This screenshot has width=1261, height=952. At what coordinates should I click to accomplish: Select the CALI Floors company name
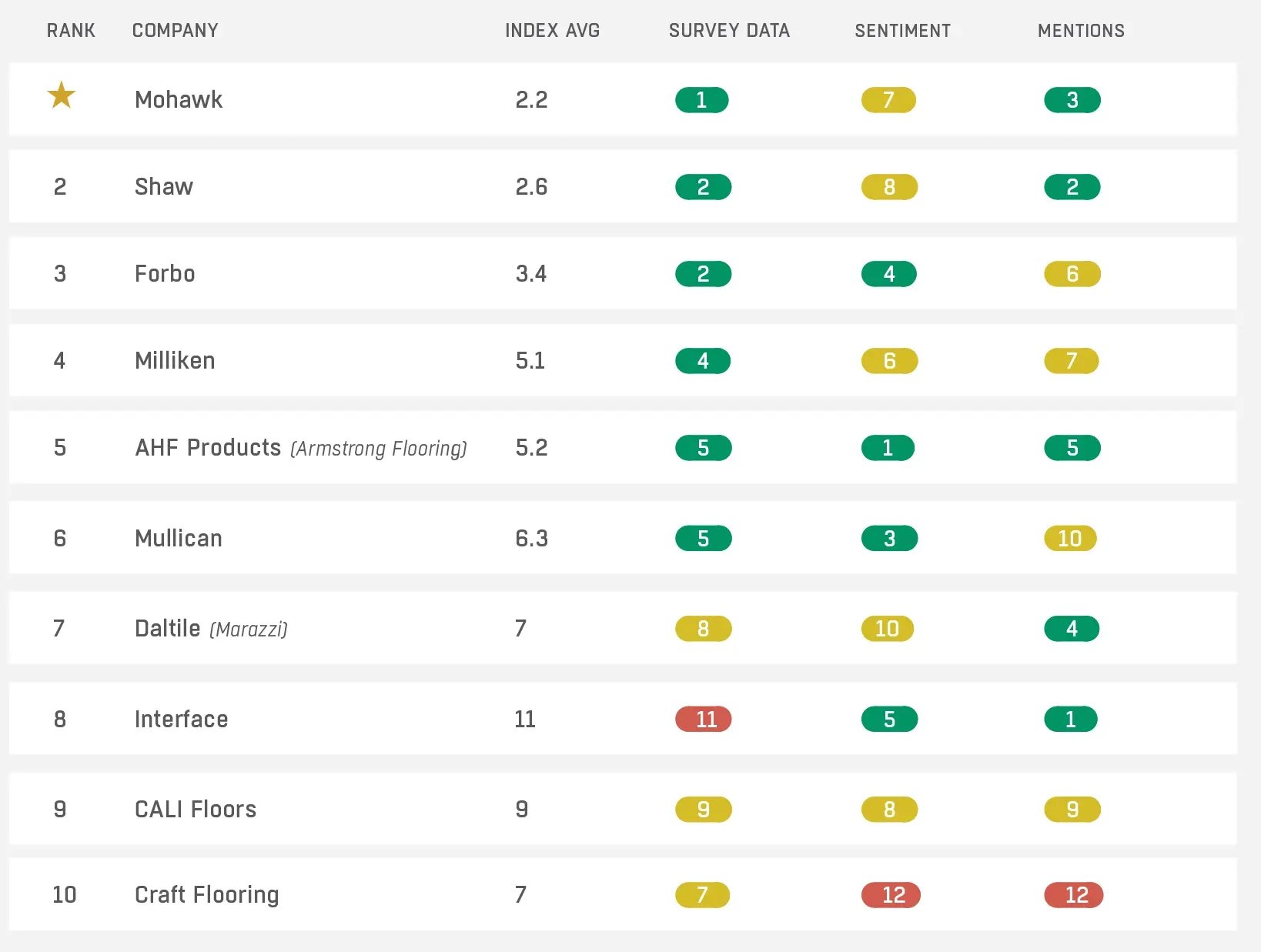[x=196, y=810]
